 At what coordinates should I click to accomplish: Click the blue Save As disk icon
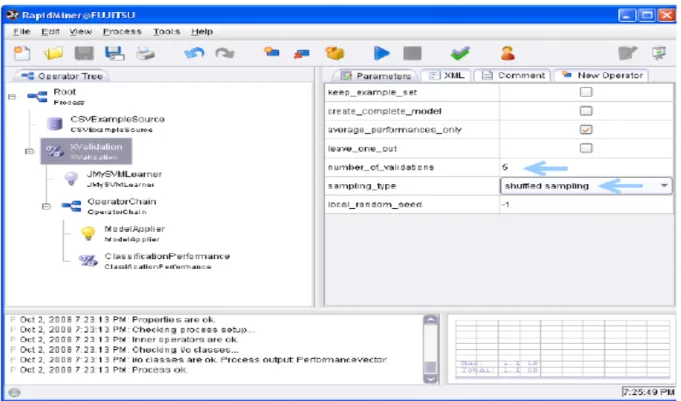click(x=115, y=53)
